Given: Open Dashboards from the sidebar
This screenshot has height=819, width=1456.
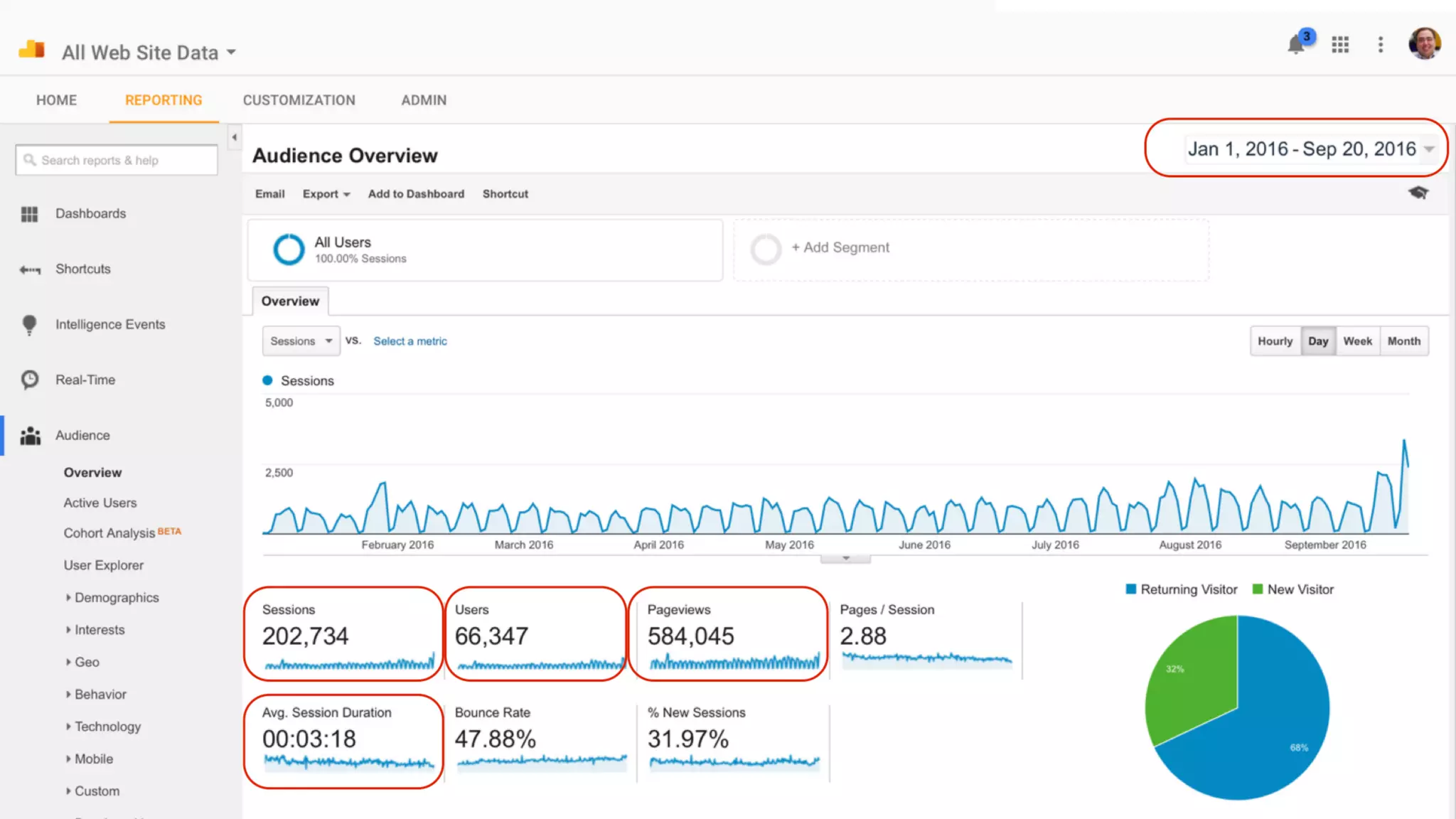Looking at the screenshot, I should pos(90,214).
